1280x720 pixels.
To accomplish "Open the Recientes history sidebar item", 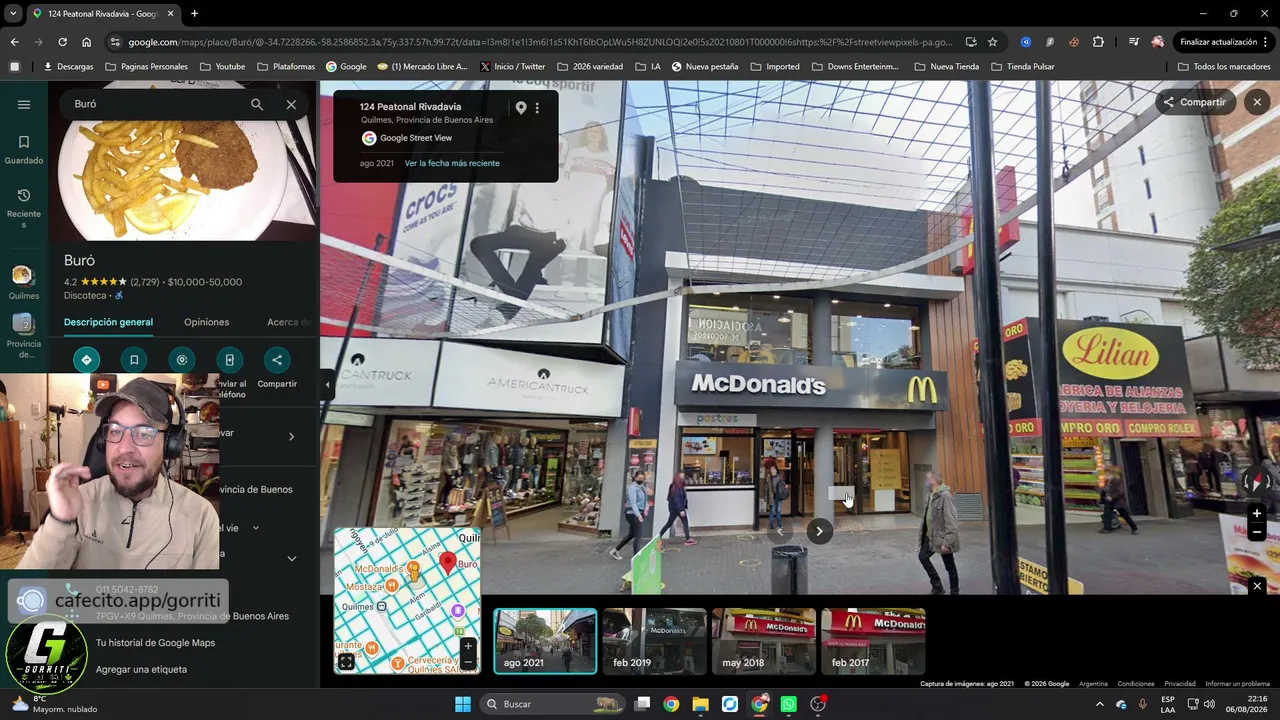I will pos(24,208).
